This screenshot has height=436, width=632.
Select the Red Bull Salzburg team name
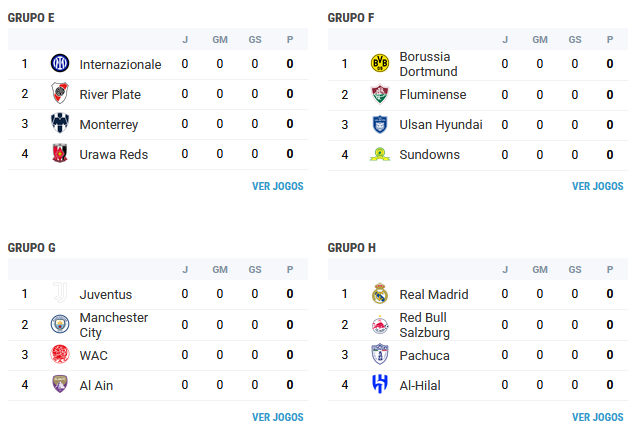pos(425,325)
